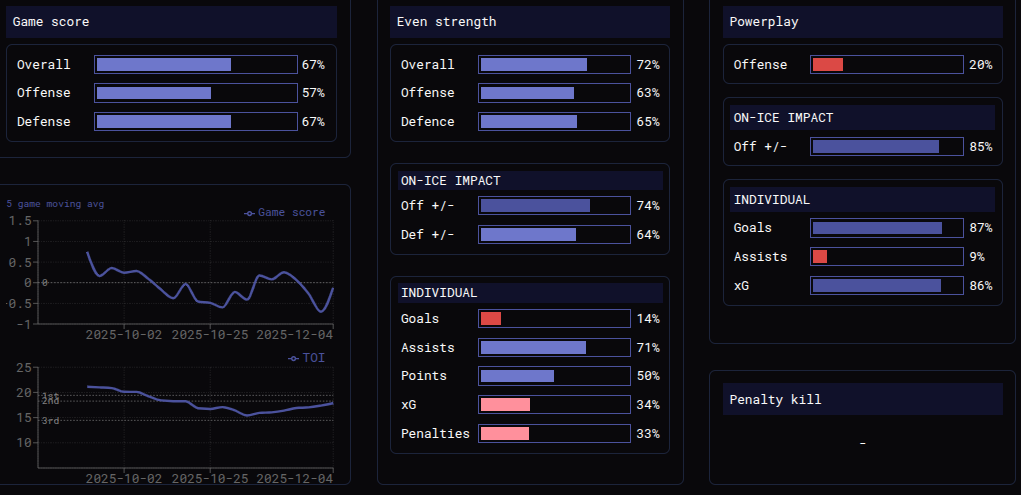Open the Game score section header
1021x495 pixels.
coord(171,22)
